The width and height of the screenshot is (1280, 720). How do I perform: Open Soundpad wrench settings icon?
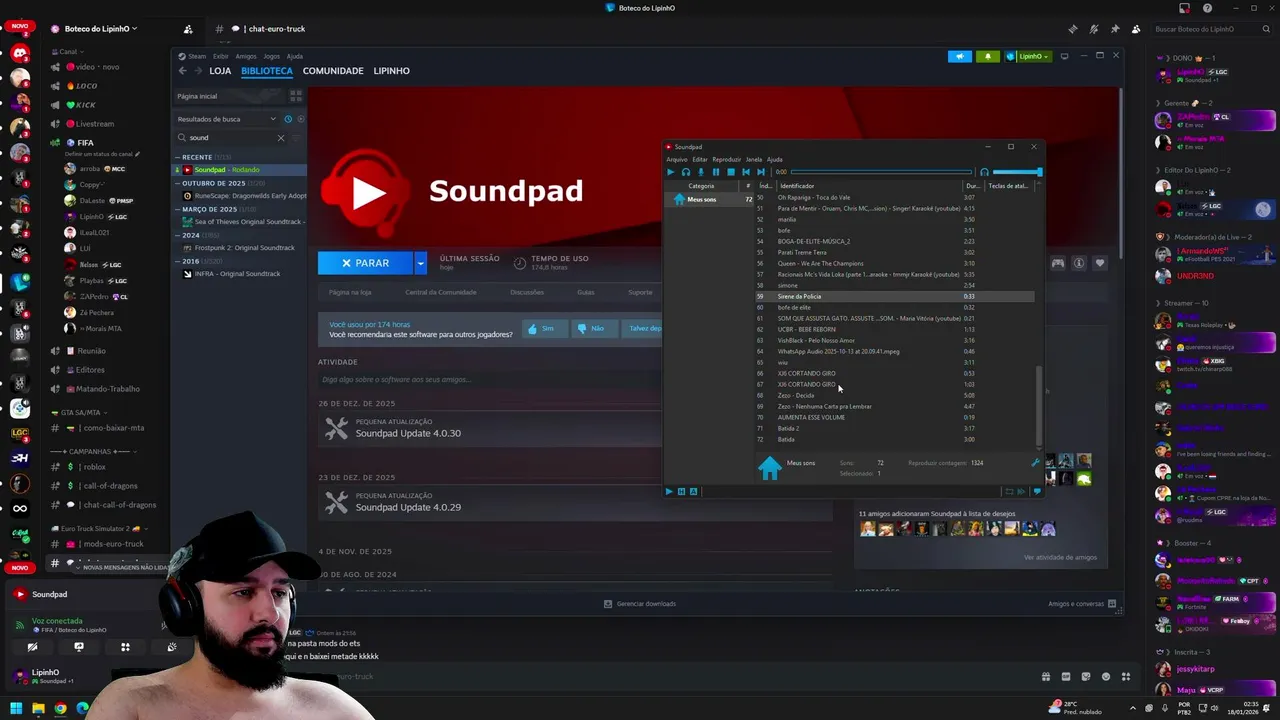click(x=1035, y=463)
